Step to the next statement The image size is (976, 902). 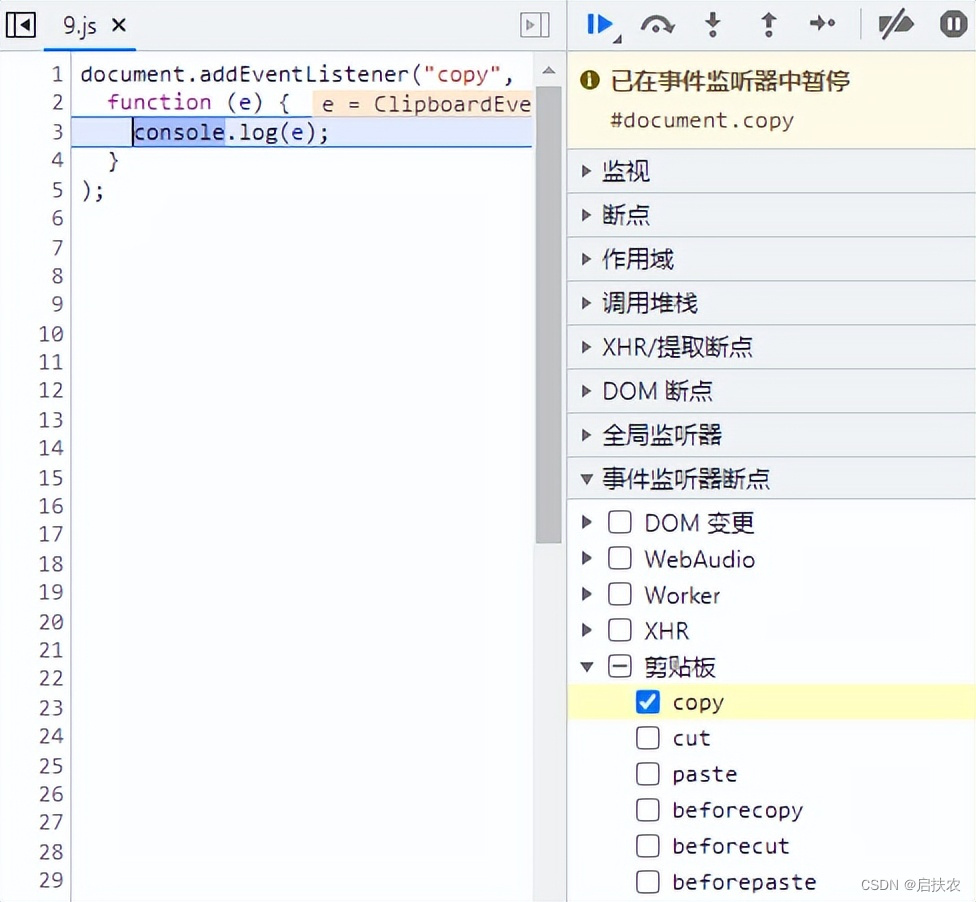pos(823,24)
